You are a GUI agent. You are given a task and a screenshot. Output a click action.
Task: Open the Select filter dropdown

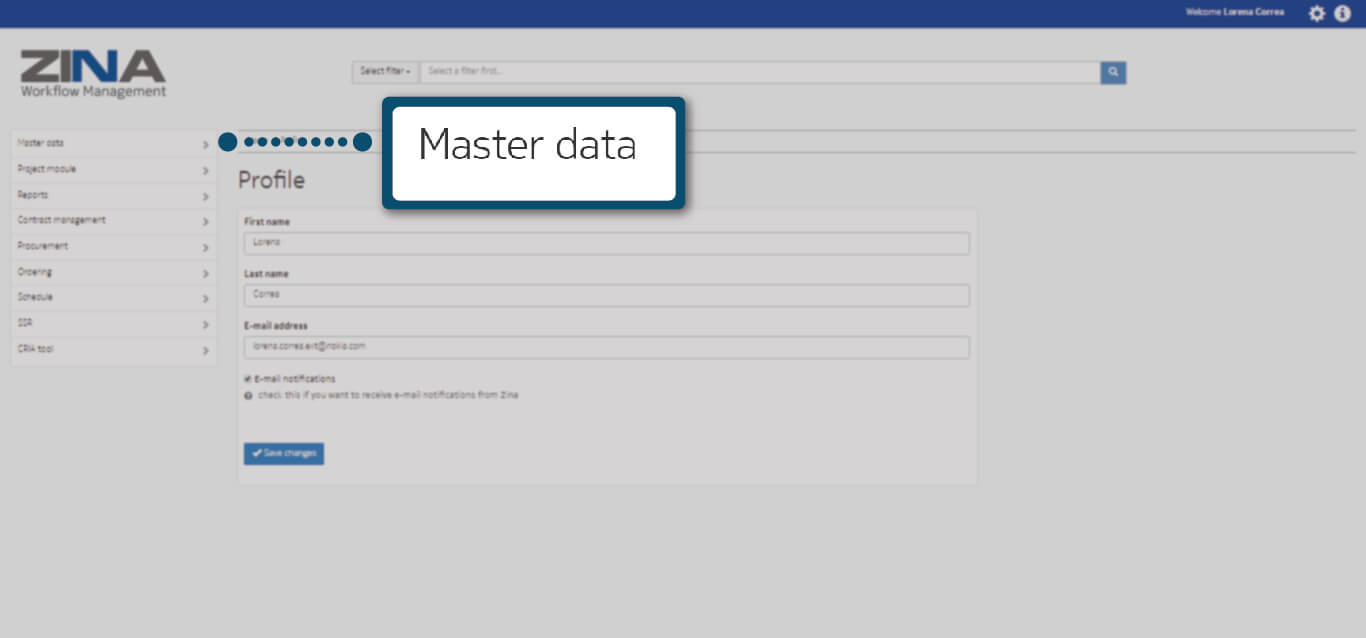pos(385,72)
